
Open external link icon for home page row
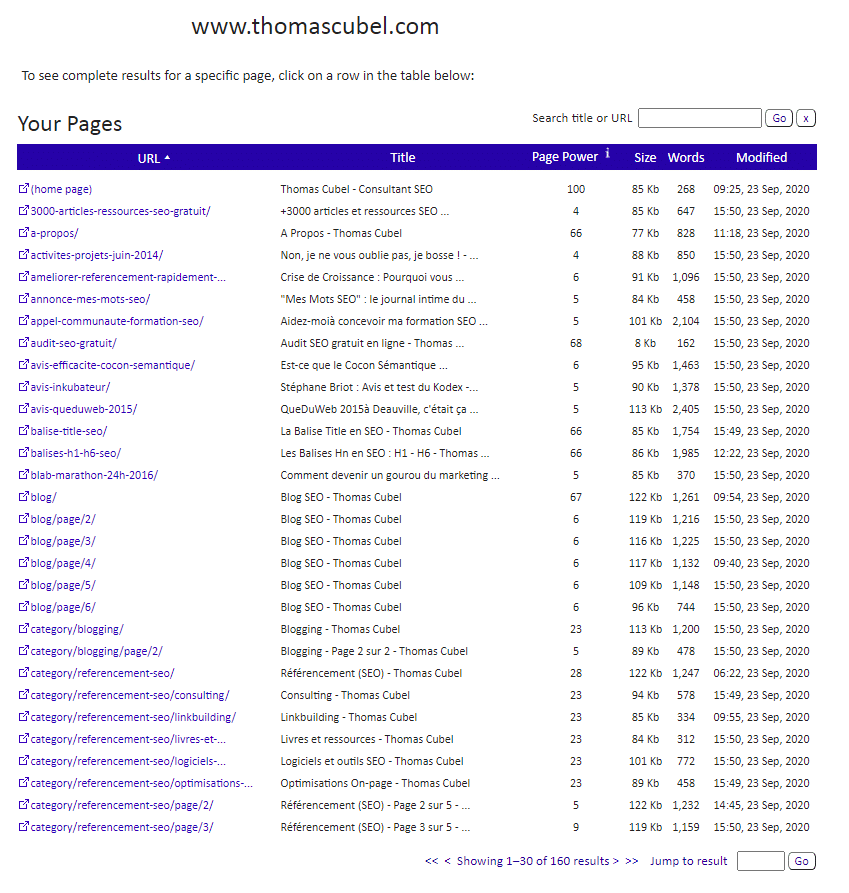tap(23, 189)
